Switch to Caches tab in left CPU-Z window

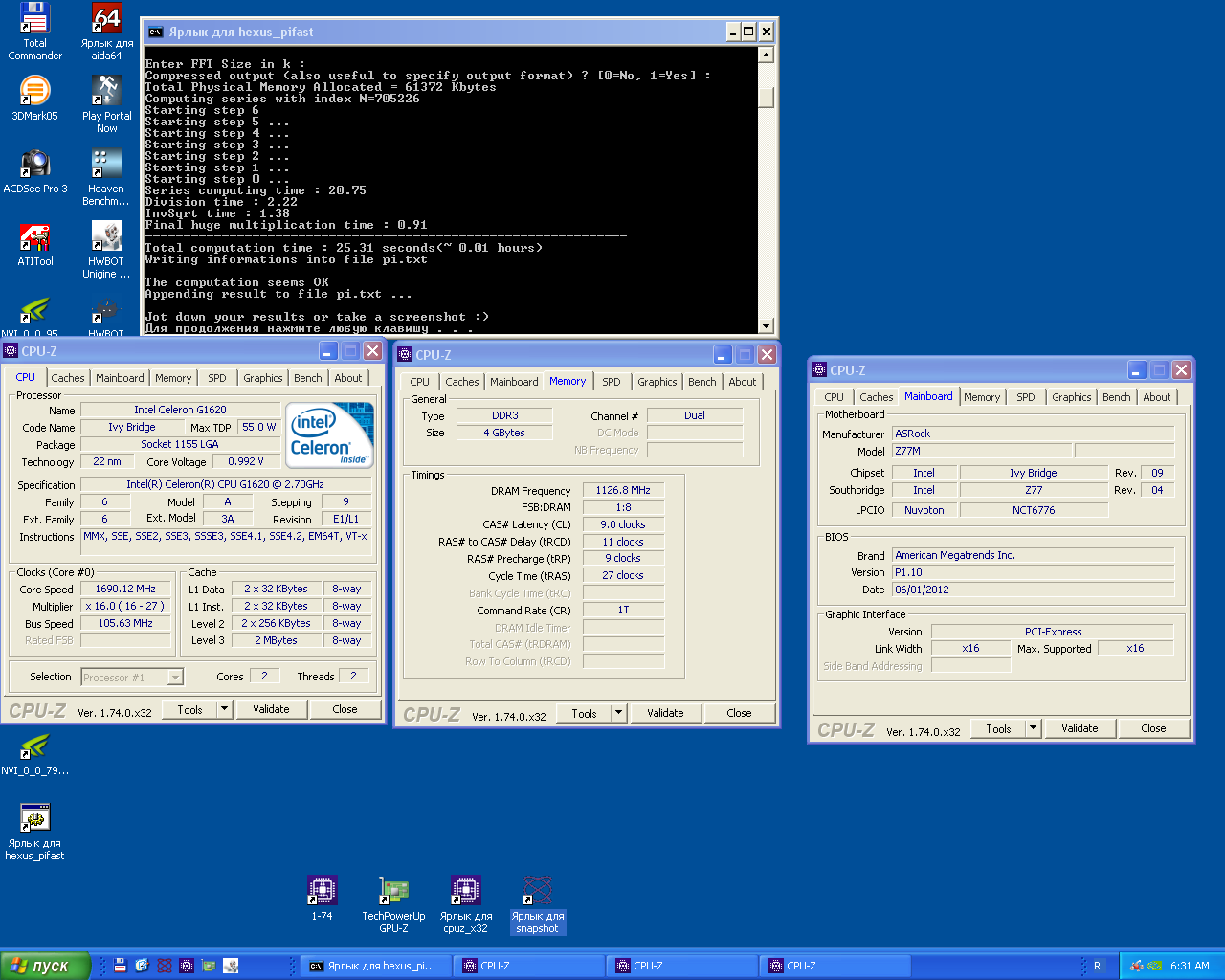coord(68,378)
